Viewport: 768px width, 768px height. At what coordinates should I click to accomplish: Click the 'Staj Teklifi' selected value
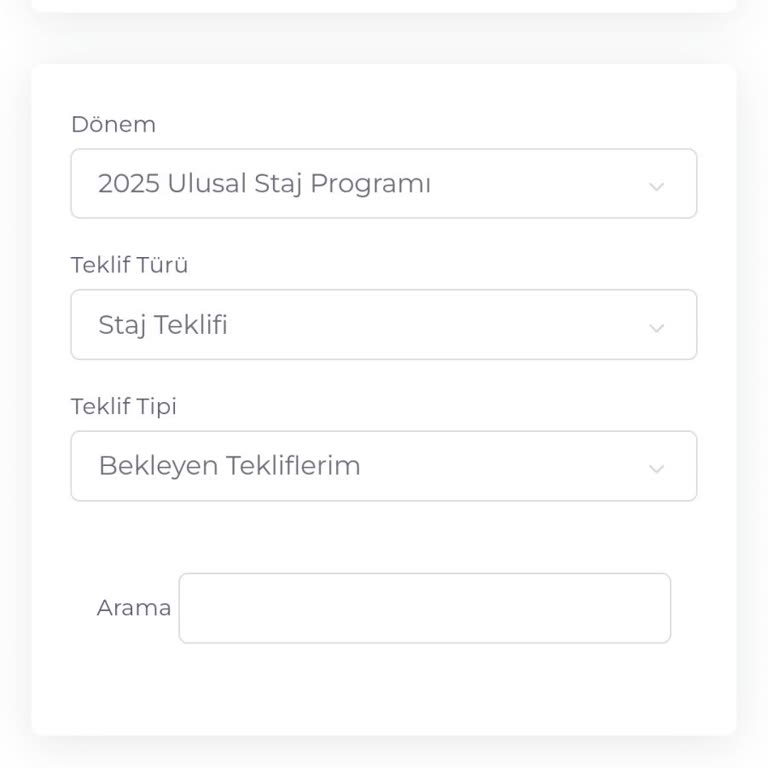[163, 325]
